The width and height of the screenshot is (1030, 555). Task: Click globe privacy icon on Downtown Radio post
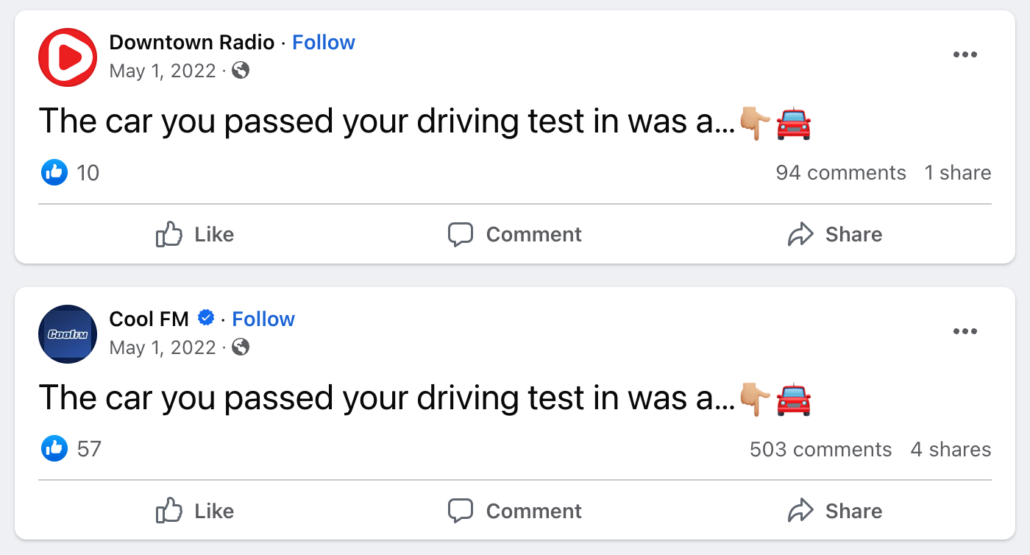[240, 71]
